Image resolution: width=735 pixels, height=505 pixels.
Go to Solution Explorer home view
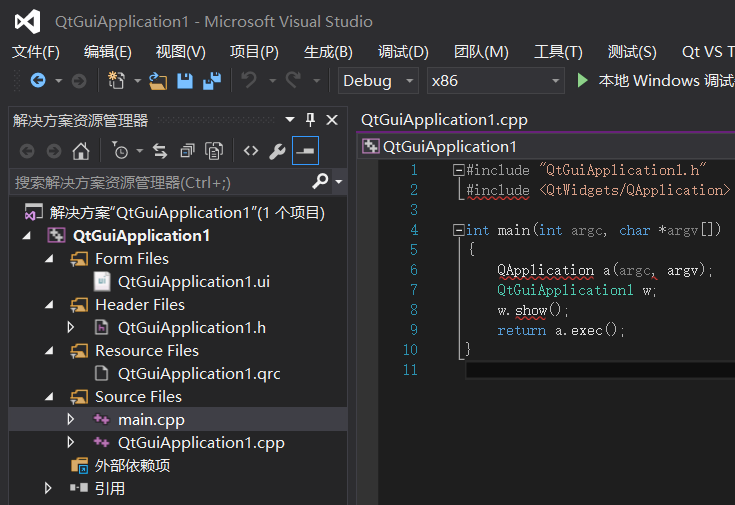(x=81, y=151)
